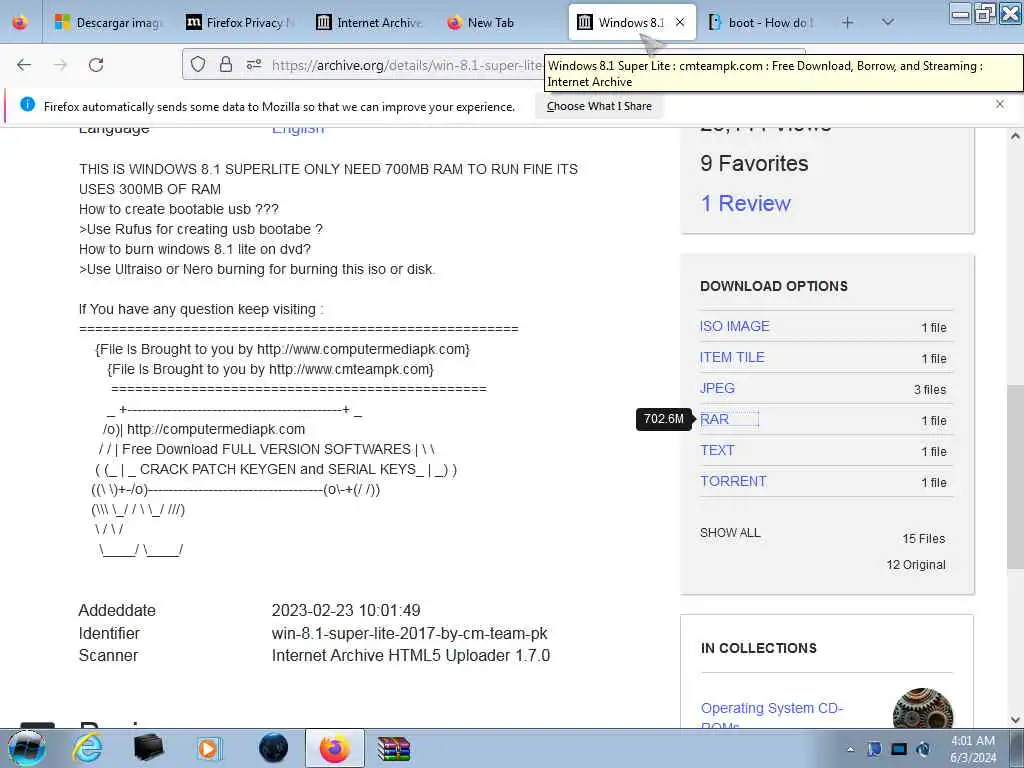Reload the current page
The width and height of the screenshot is (1024, 768).
[x=96, y=65]
